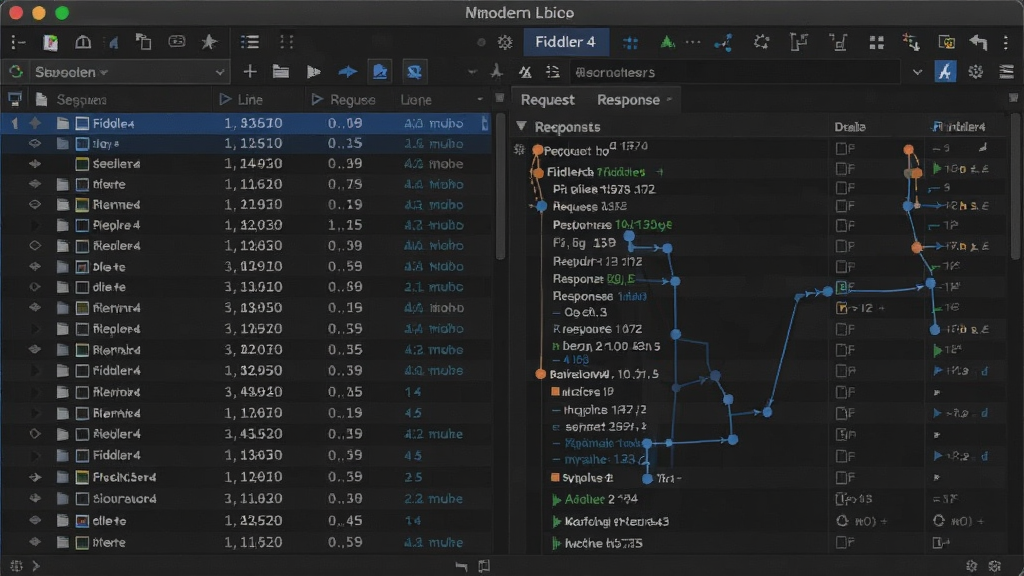1024x576 pixels.
Task: Open the Liene column header dropdown arrow
Action: (480, 99)
